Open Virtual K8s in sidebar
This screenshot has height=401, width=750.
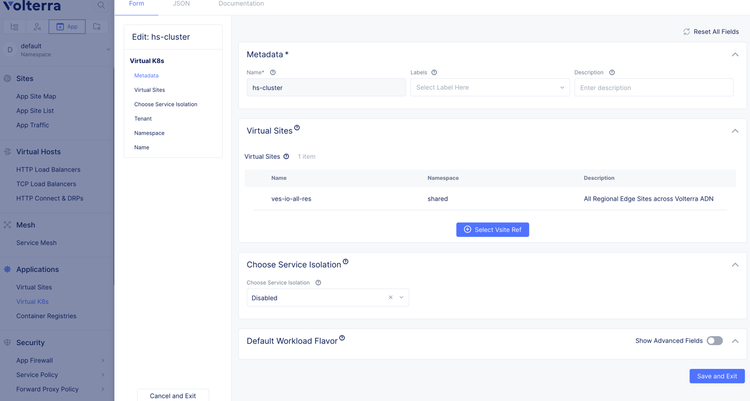[x=33, y=301]
